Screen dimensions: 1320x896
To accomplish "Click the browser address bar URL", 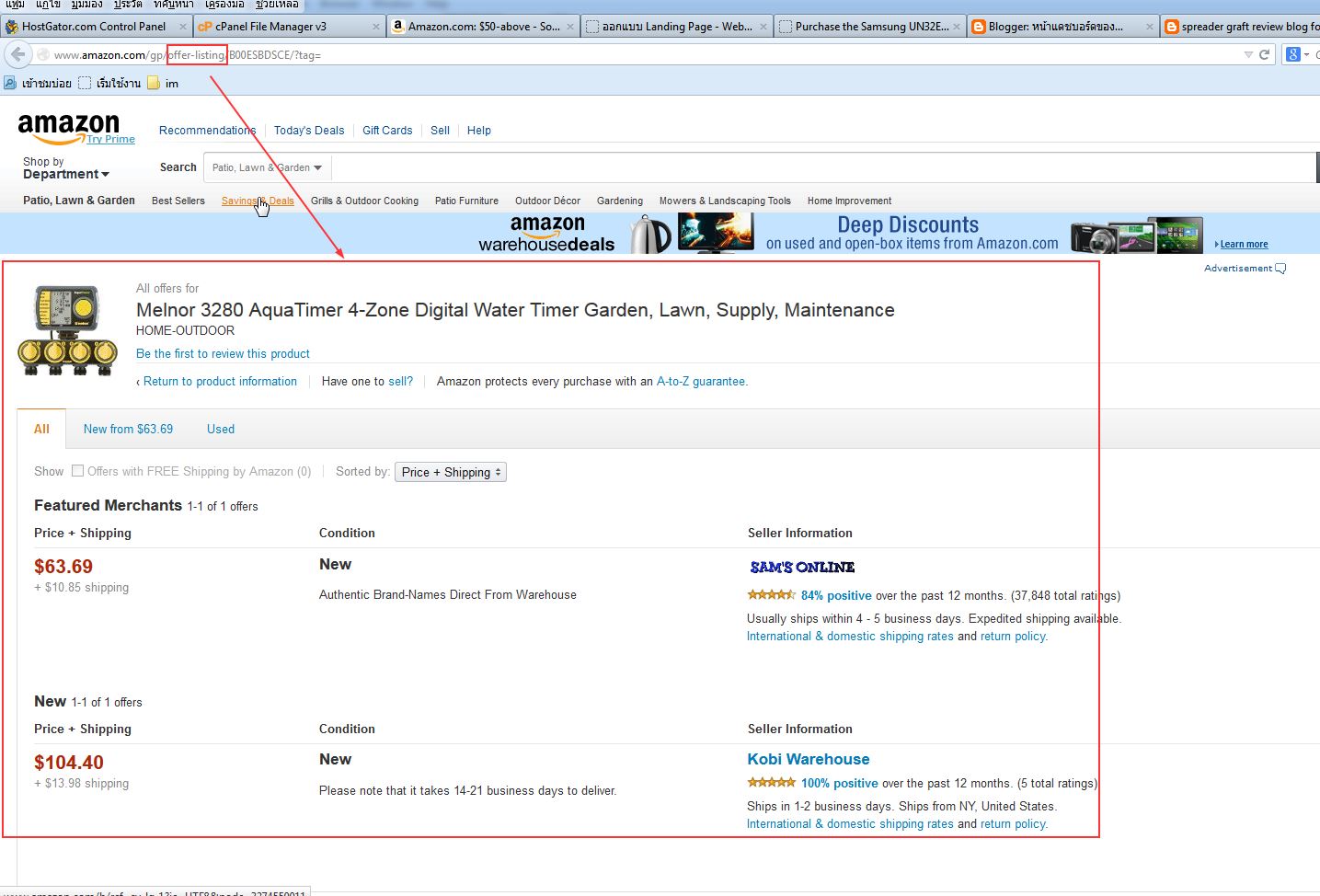I will click(x=188, y=55).
